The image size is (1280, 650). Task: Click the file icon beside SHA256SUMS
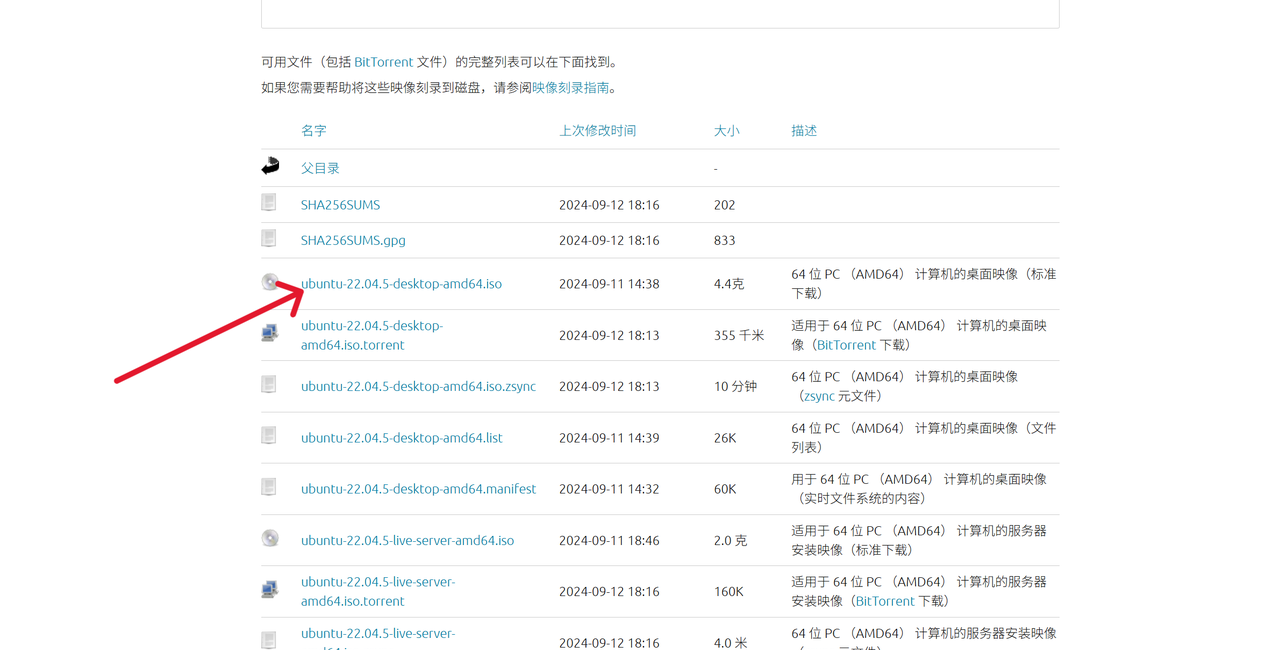pyautogui.click(x=269, y=203)
